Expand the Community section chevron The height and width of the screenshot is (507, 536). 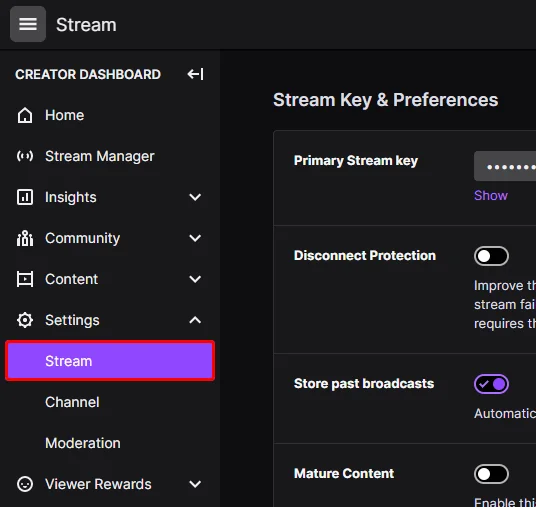(x=195, y=238)
